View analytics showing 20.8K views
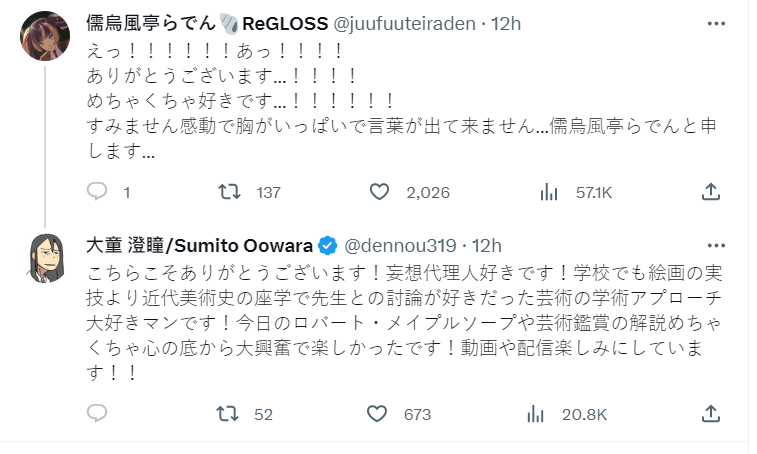Image resolution: width=757 pixels, height=454 pixels. point(548,414)
